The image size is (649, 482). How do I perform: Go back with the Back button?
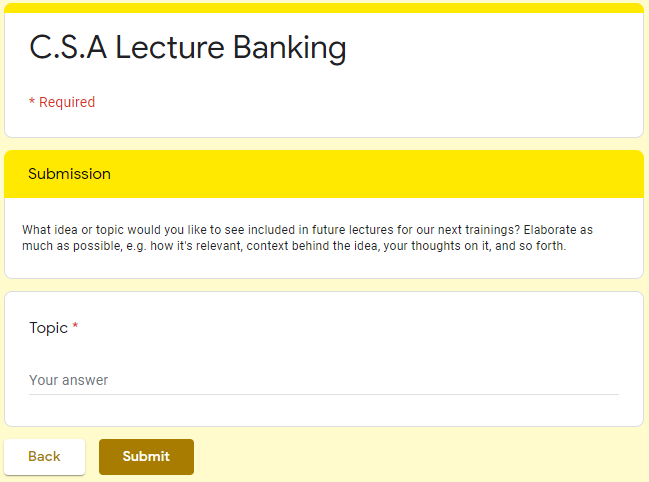(44, 457)
